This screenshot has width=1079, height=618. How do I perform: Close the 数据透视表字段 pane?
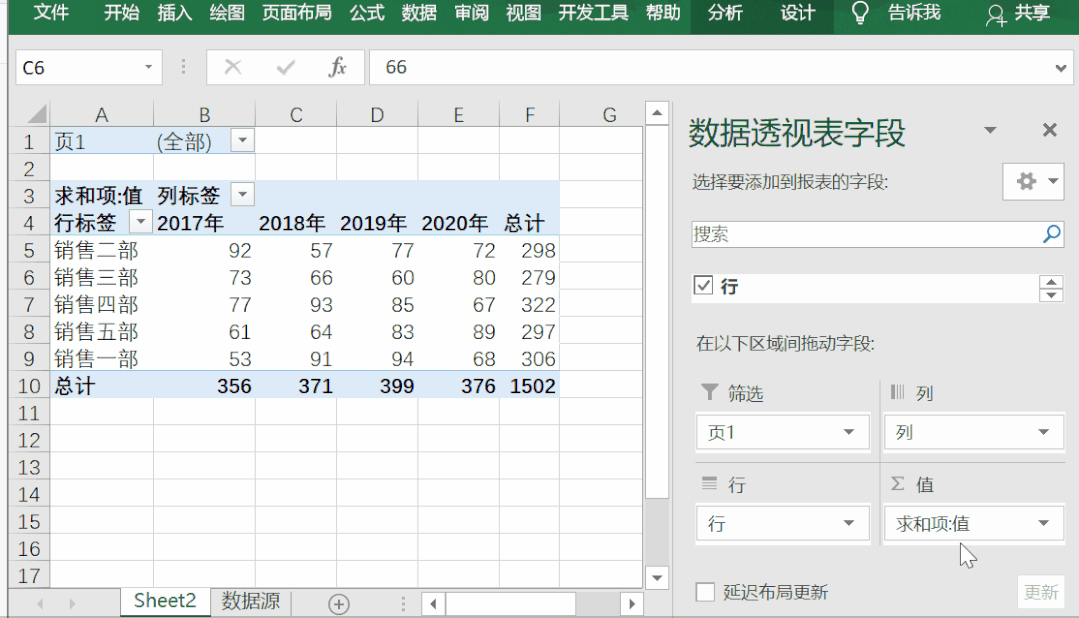1048,130
